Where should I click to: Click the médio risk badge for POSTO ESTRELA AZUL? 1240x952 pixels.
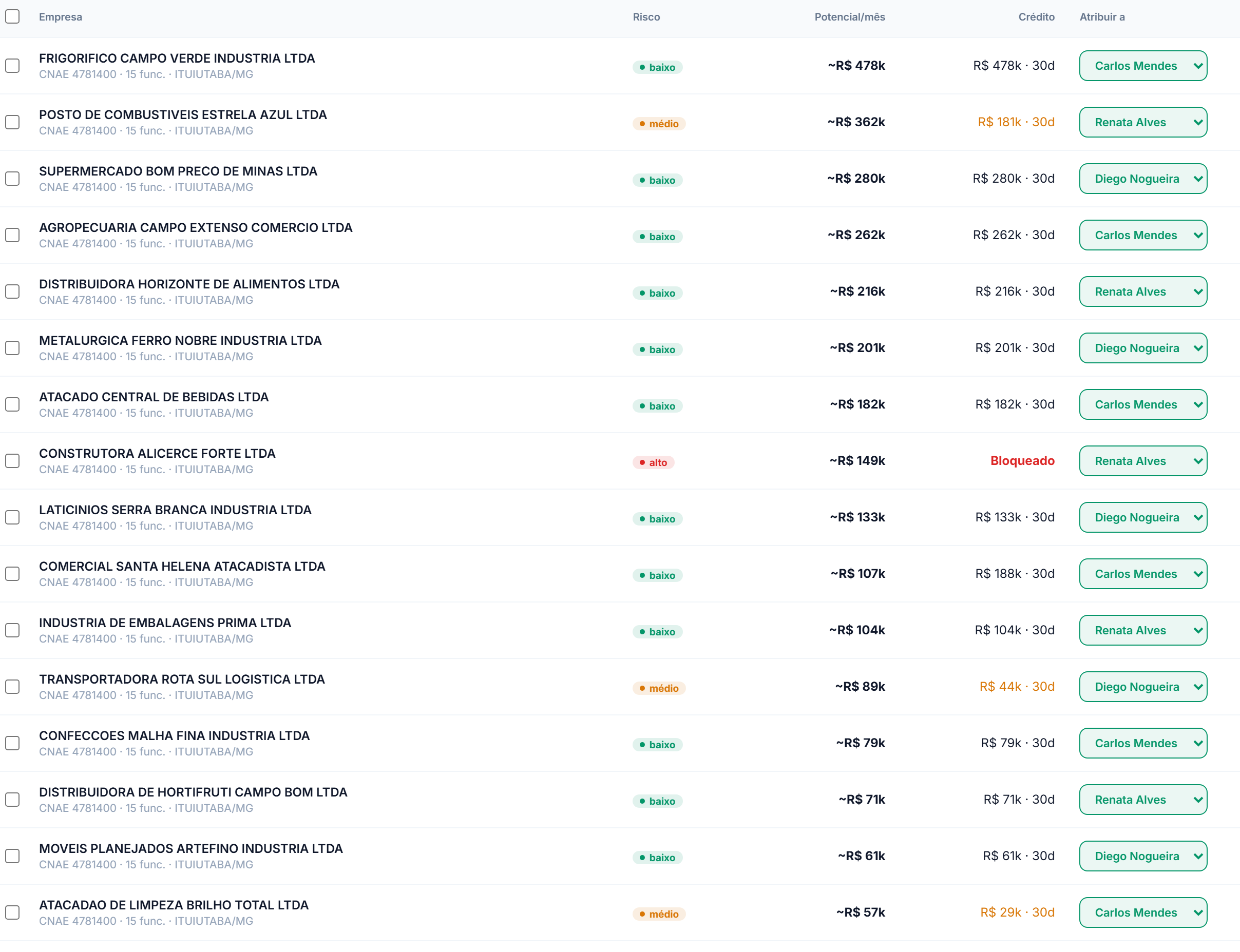[x=659, y=124]
